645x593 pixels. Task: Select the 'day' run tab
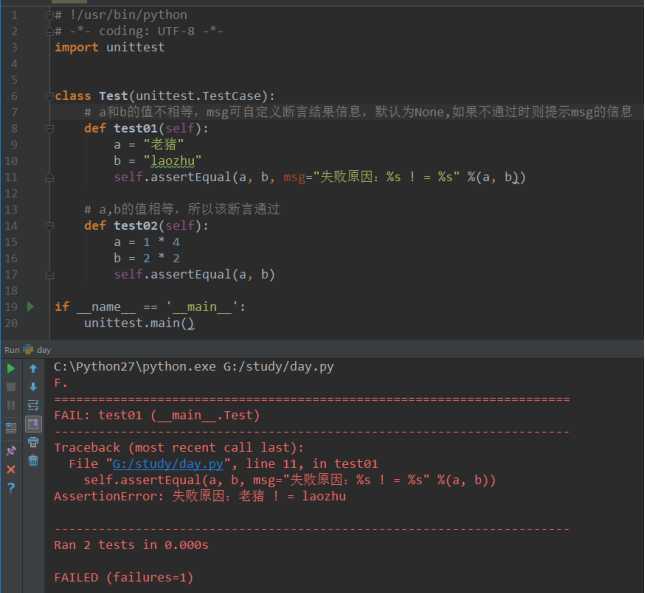[x=37, y=350]
